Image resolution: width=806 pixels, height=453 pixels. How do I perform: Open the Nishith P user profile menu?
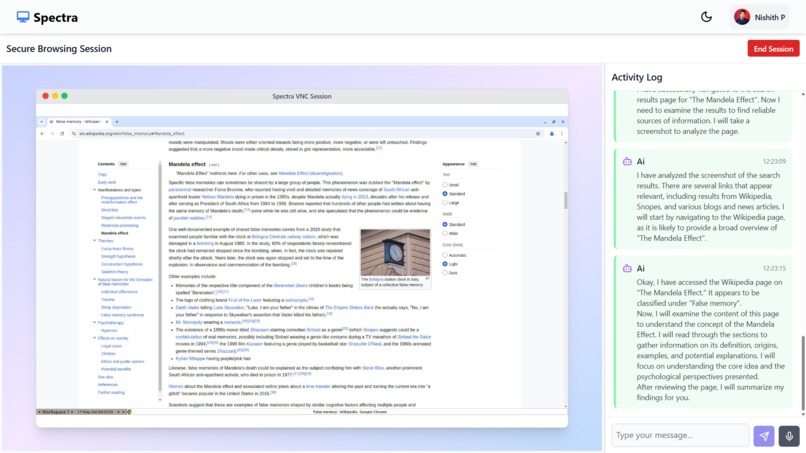(x=760, y=17)
